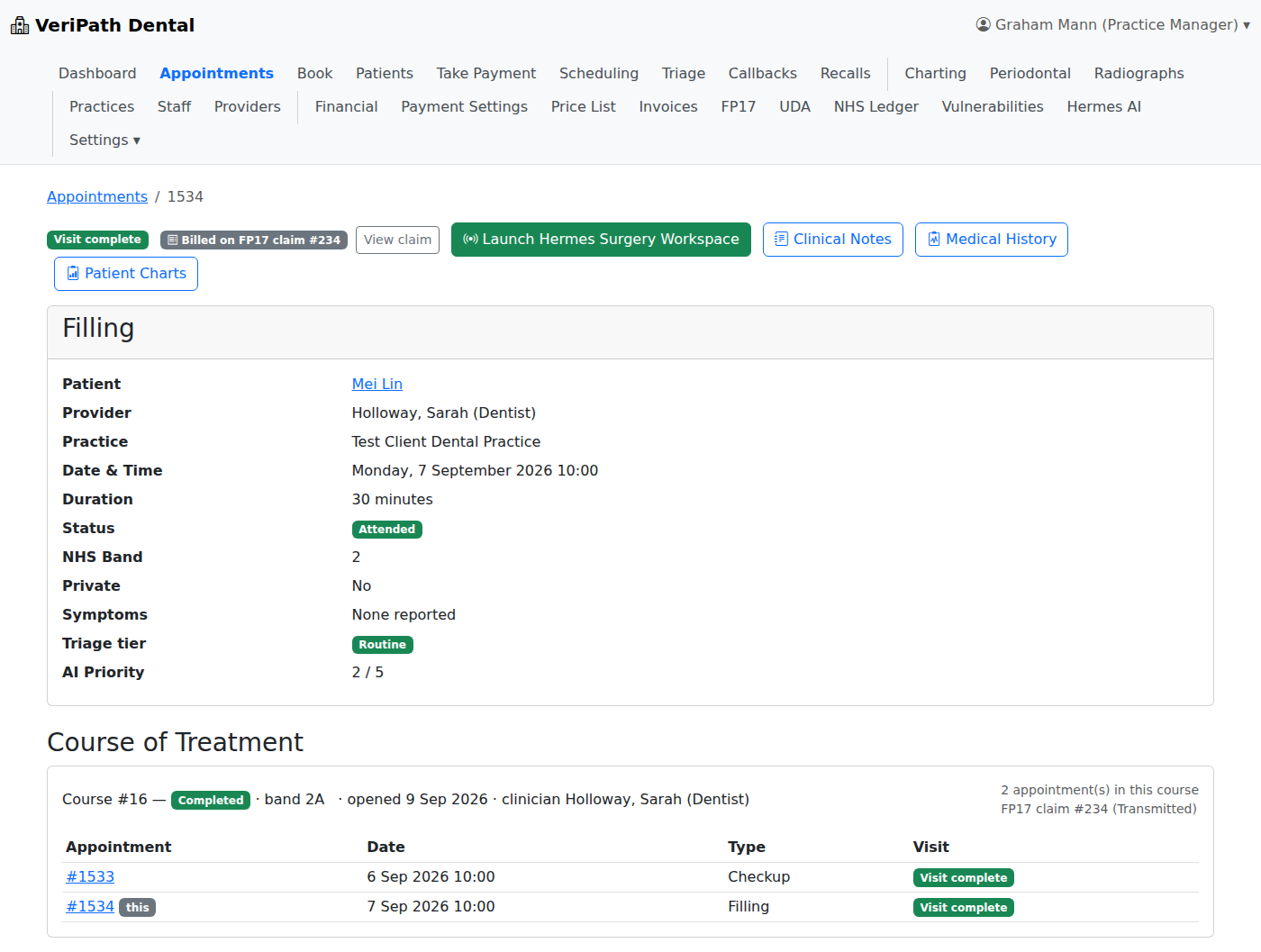This screenshot has width=1261, height=952.
Task: Click the notes icon in Clinical Notes button
Action: [x=782, y=239]
